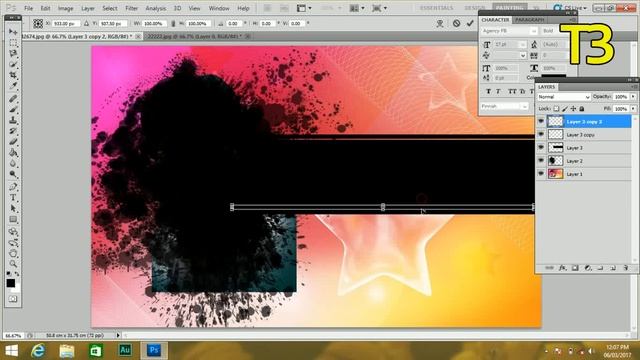Select the Rectangle shape tool
This screenshot has width=640, height=360.
tap(13, 220)
